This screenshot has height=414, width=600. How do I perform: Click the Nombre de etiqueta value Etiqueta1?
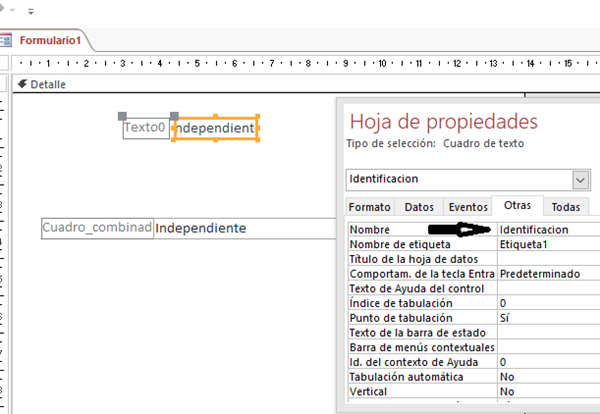click(x=546, y=243)
